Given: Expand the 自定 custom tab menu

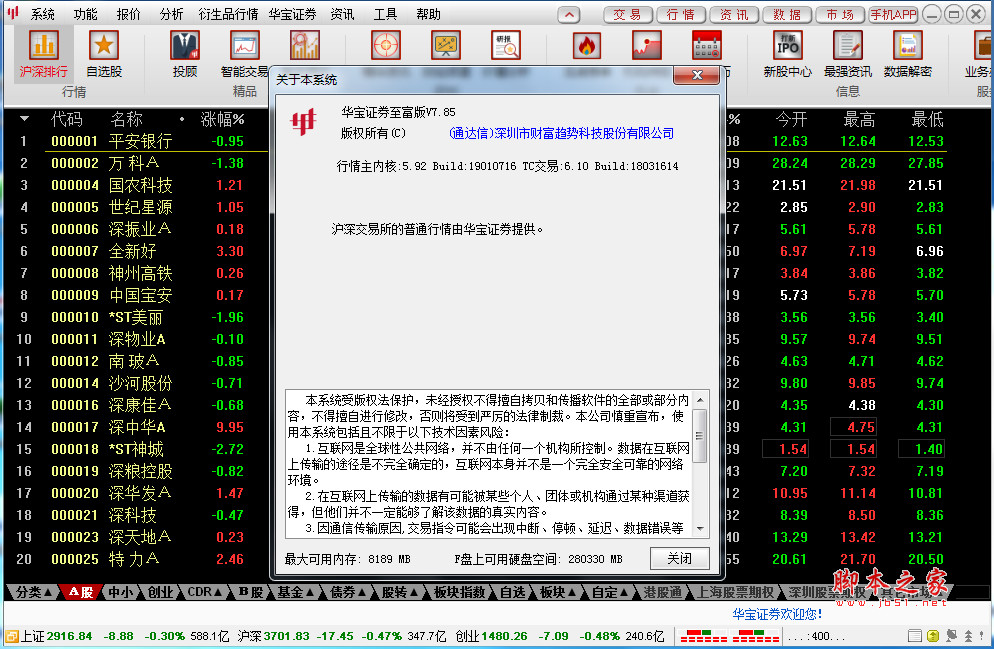Looking at the screenshot, I should 610,592.
